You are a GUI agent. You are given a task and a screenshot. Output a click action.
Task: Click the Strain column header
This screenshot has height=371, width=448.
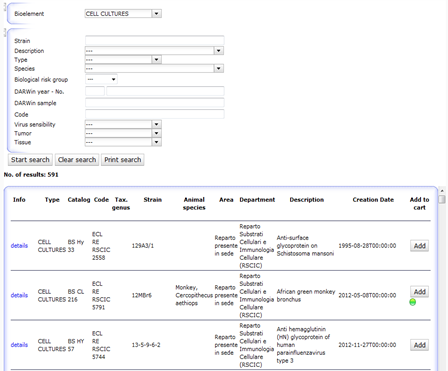153,200
